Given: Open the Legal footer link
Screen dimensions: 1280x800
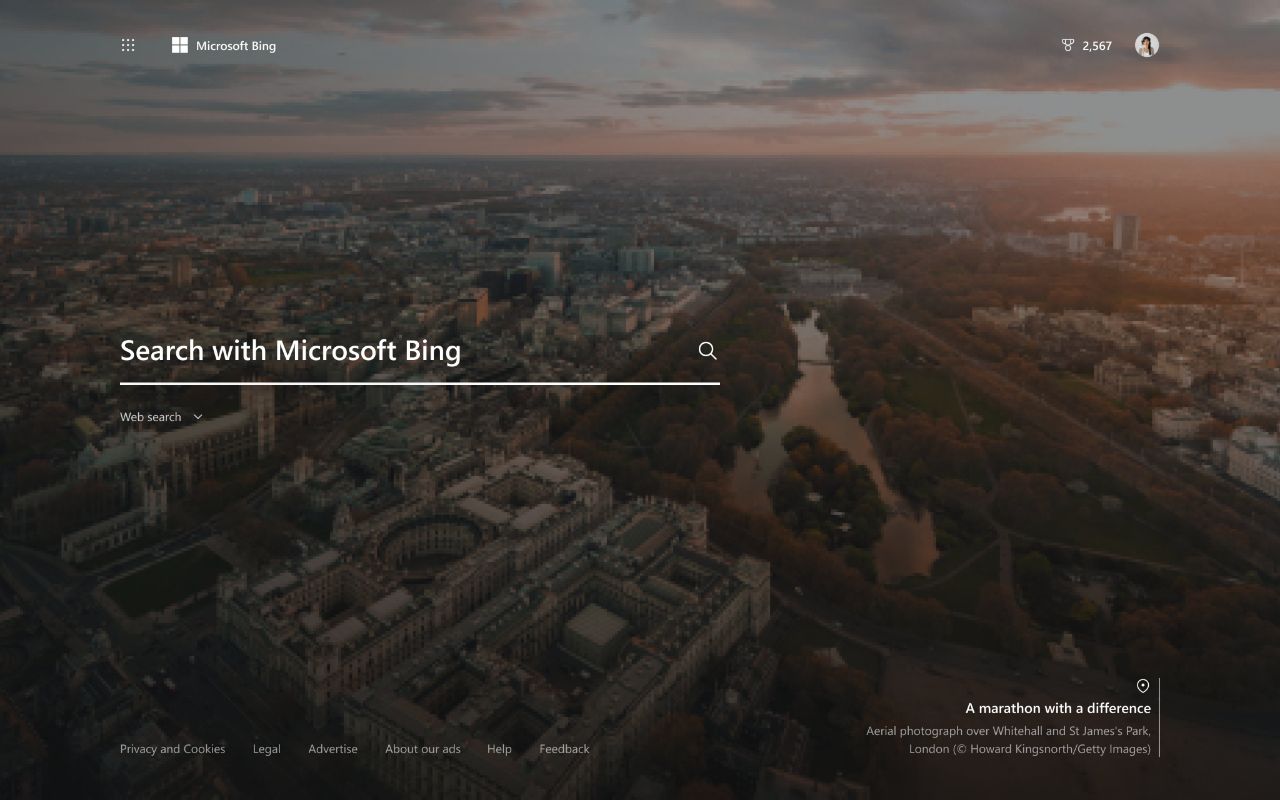Looking at the screenshot, I should tap(267, 749).
